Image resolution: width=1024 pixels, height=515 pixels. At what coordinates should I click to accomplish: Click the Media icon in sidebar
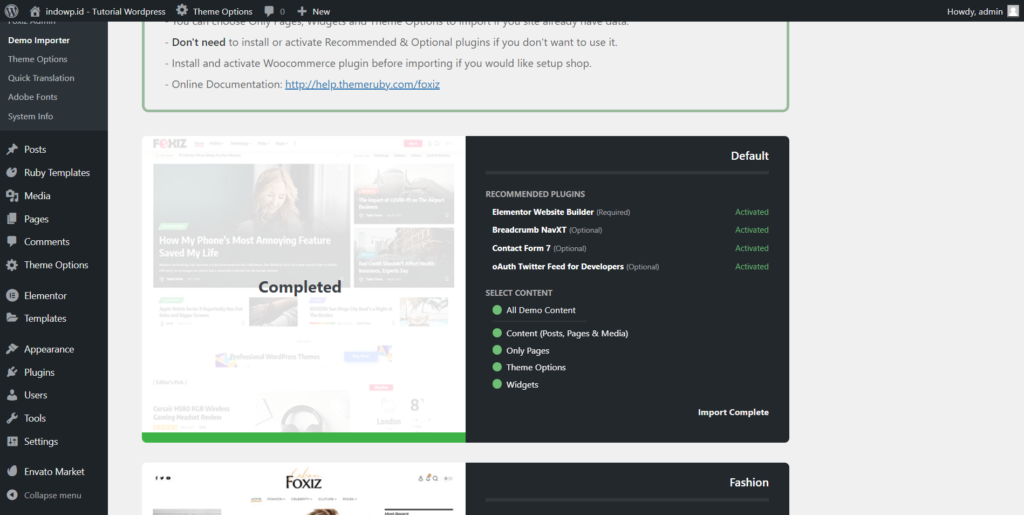(x=12, y=196)
